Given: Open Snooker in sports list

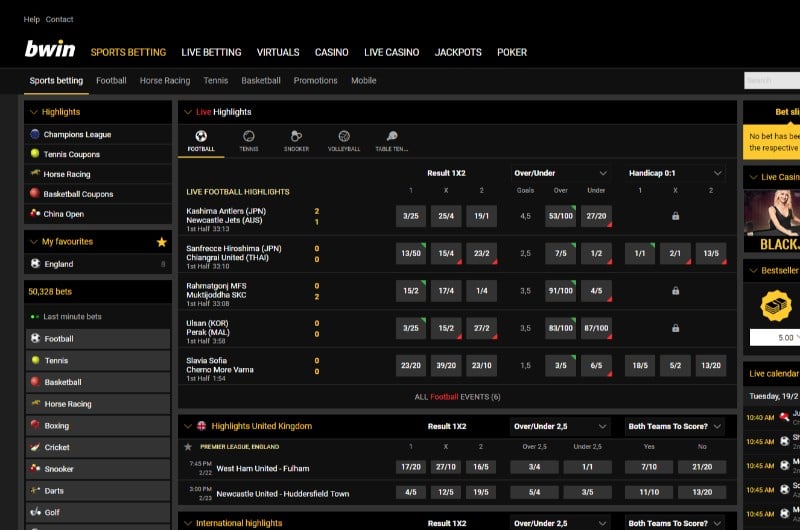Looking at the screenshot, I should point(97,469).
